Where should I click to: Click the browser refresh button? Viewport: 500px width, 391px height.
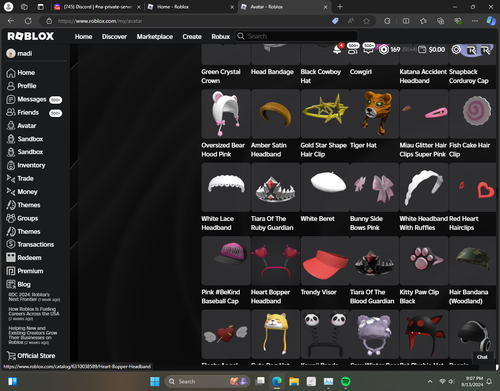point(28,21)
